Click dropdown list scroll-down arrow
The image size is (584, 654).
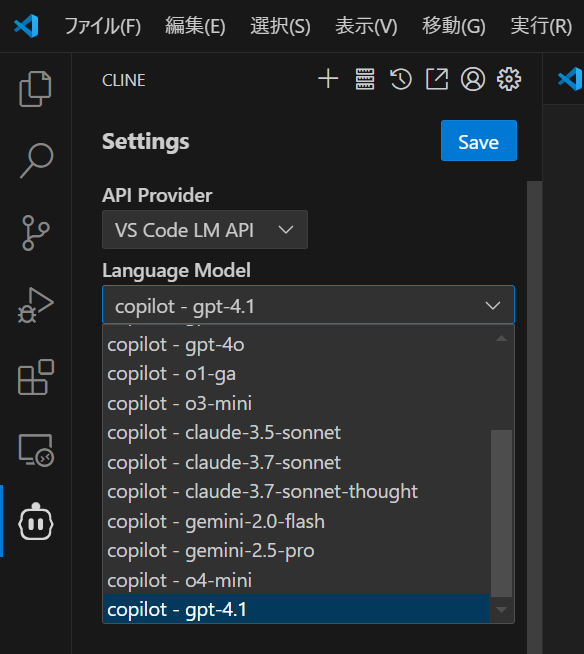click(x=501, y=610)
